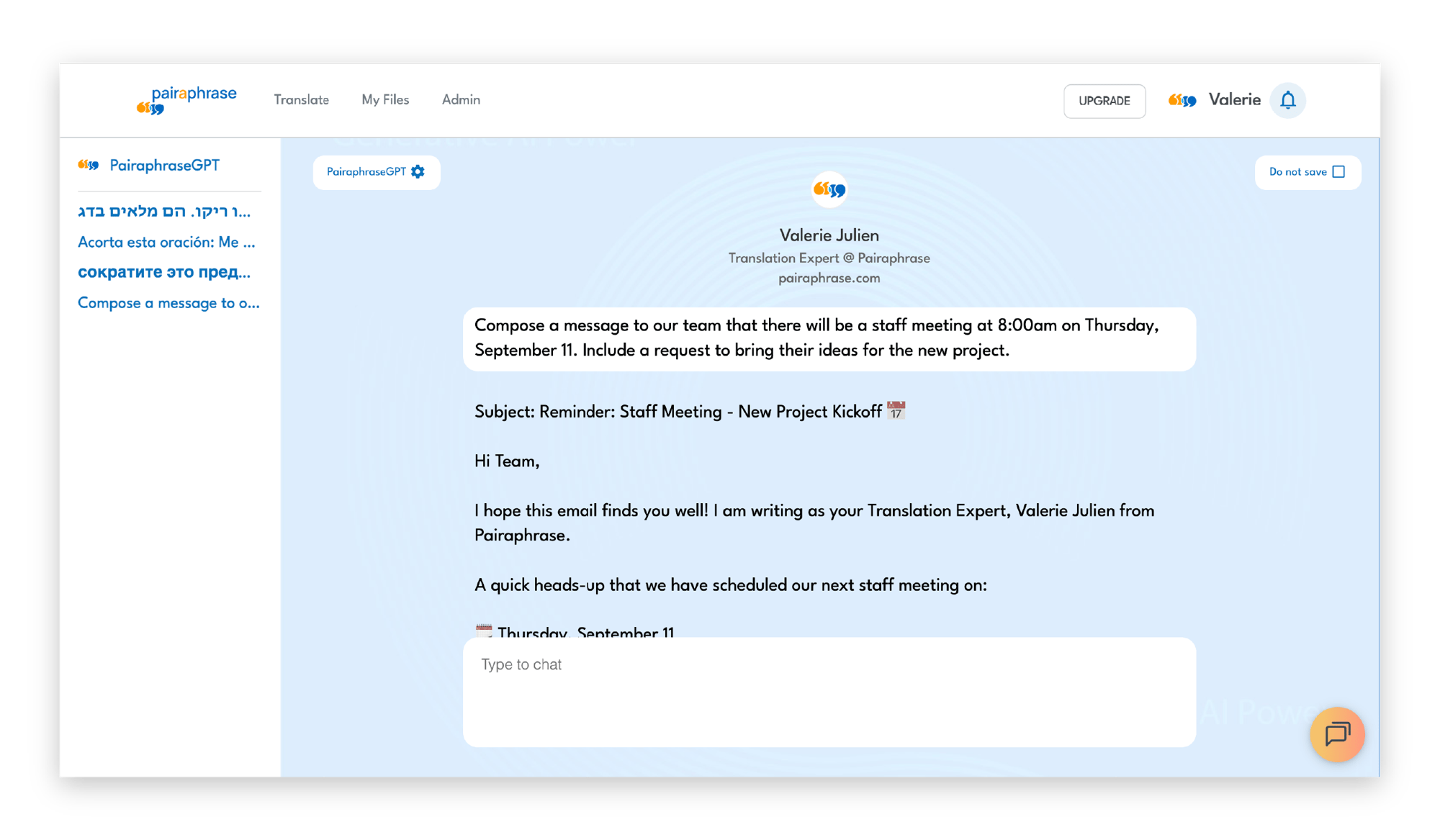This screenshot has width=1440, height=840.
Task: Open the Translate menu
Action: (x=301, y=100)
